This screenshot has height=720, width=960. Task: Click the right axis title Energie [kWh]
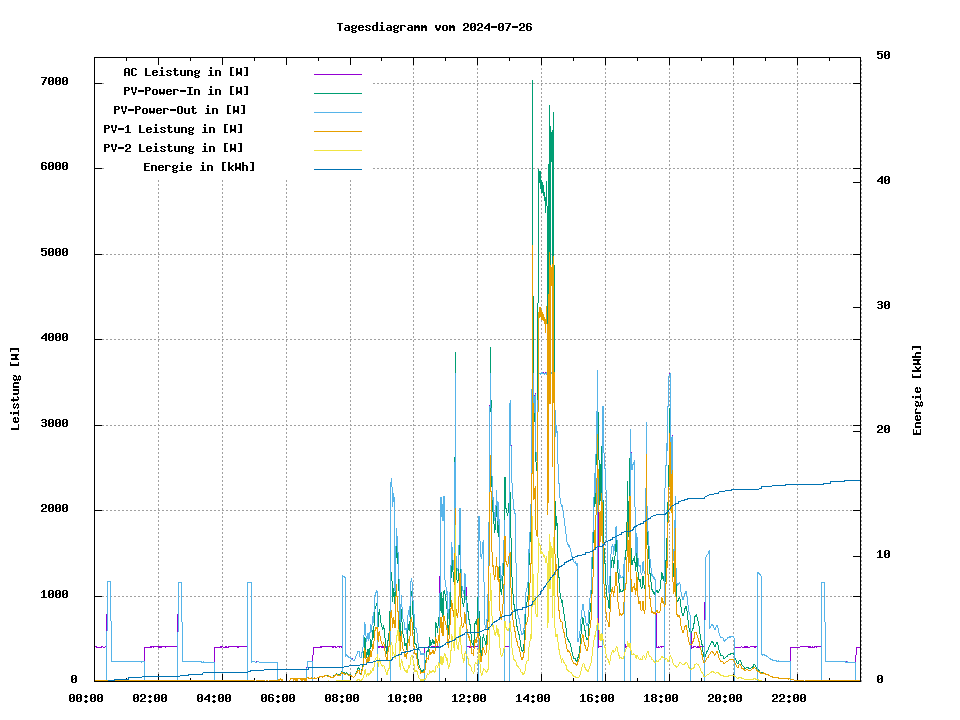pos(917,390)
